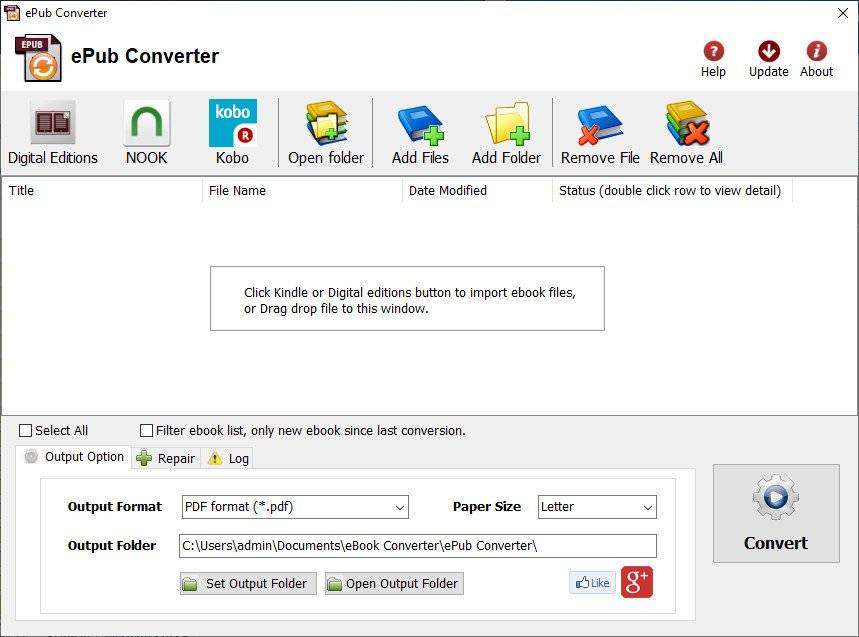Click the ePub Converter logo icon
The width and height of the screenshot is (859, 637).
38,58
